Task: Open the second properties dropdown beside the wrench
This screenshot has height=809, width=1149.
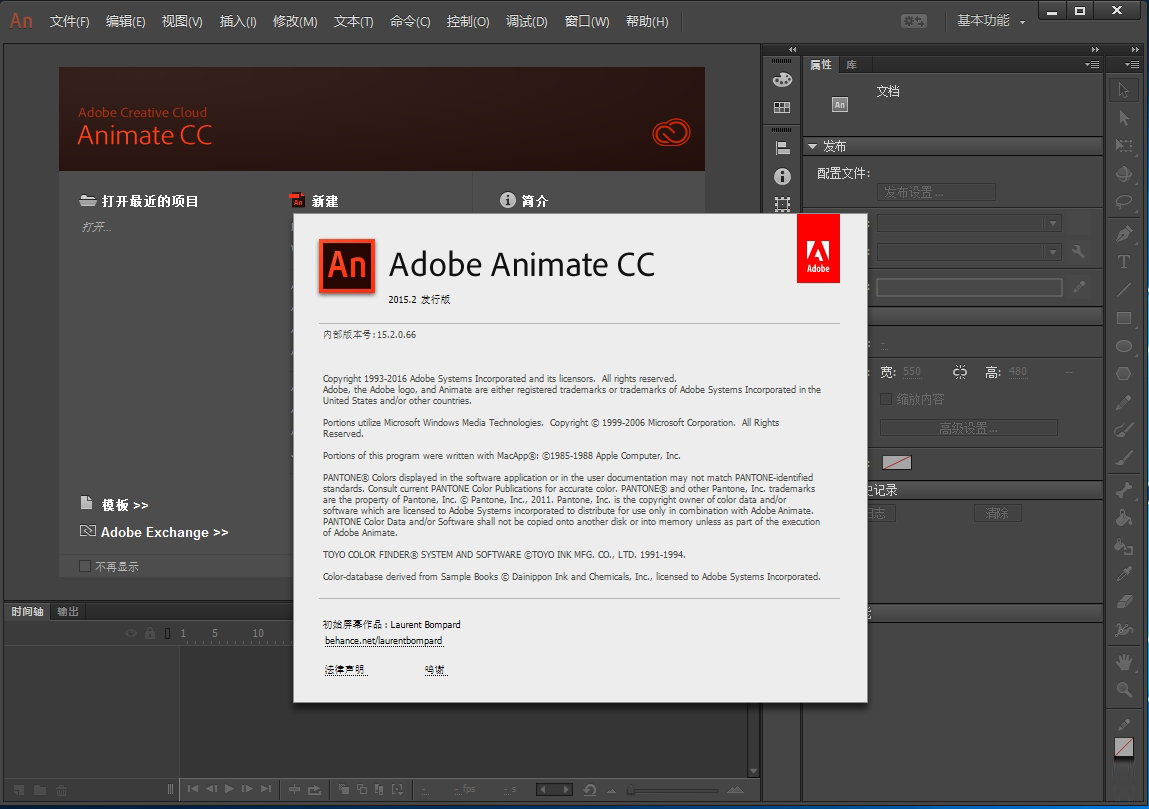Action: 1052,252
